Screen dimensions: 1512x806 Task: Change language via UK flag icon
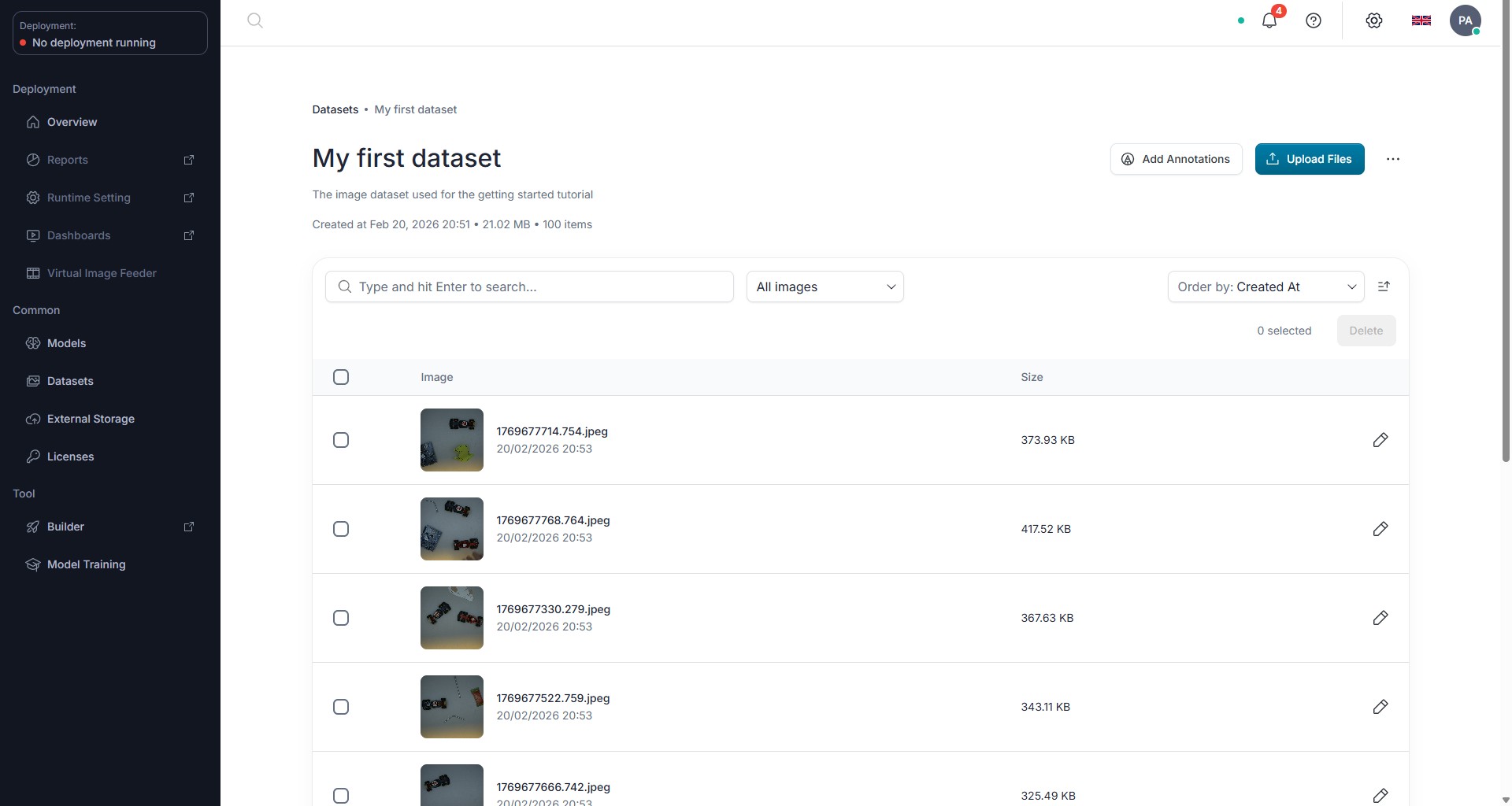(x=1421, y=21)
